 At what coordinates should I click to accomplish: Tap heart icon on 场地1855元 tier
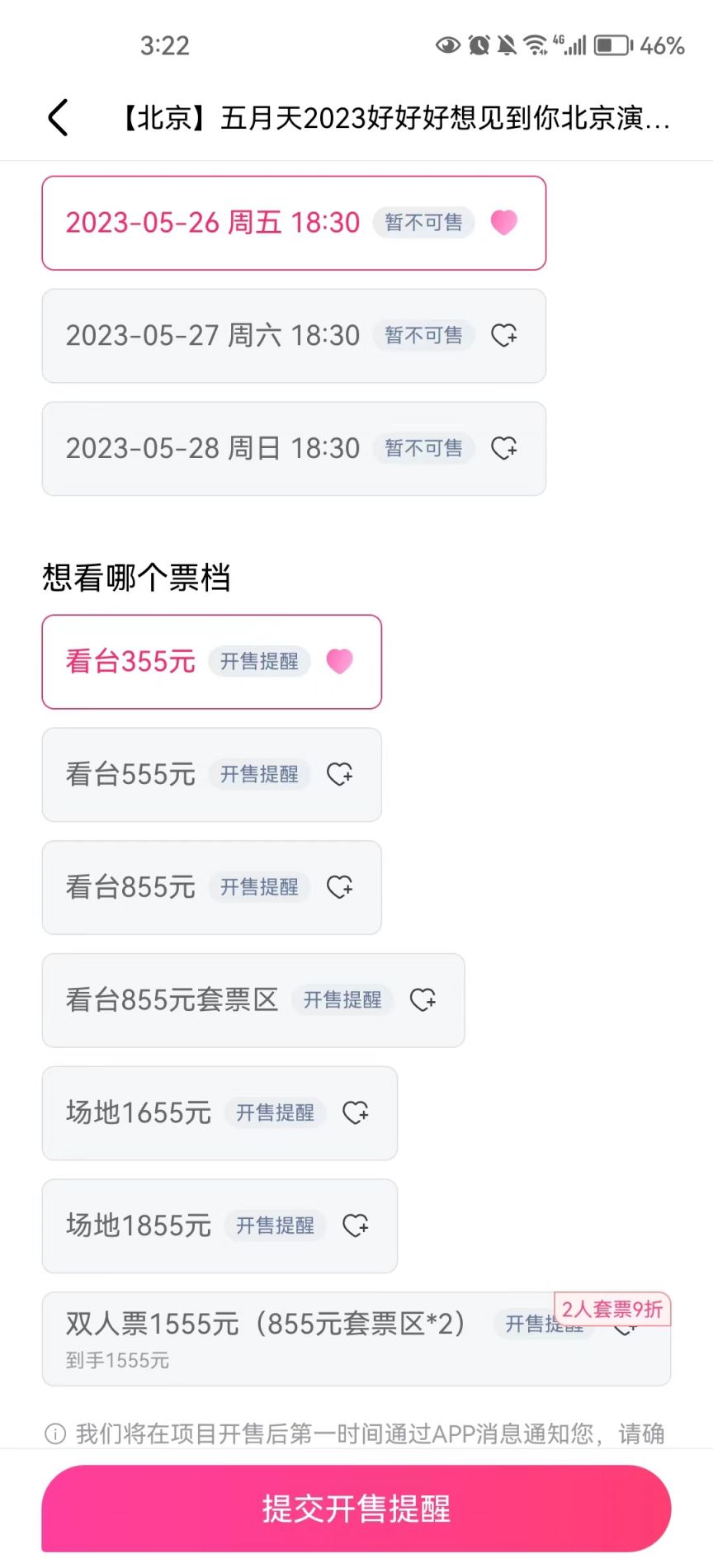(x=355, y=1226)
